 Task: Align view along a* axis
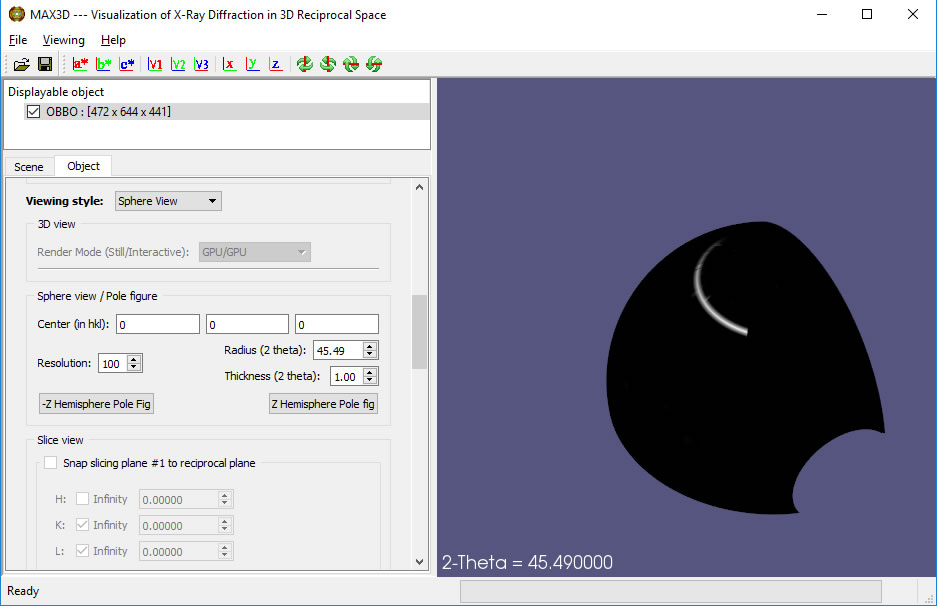click(x=81, y=64)
